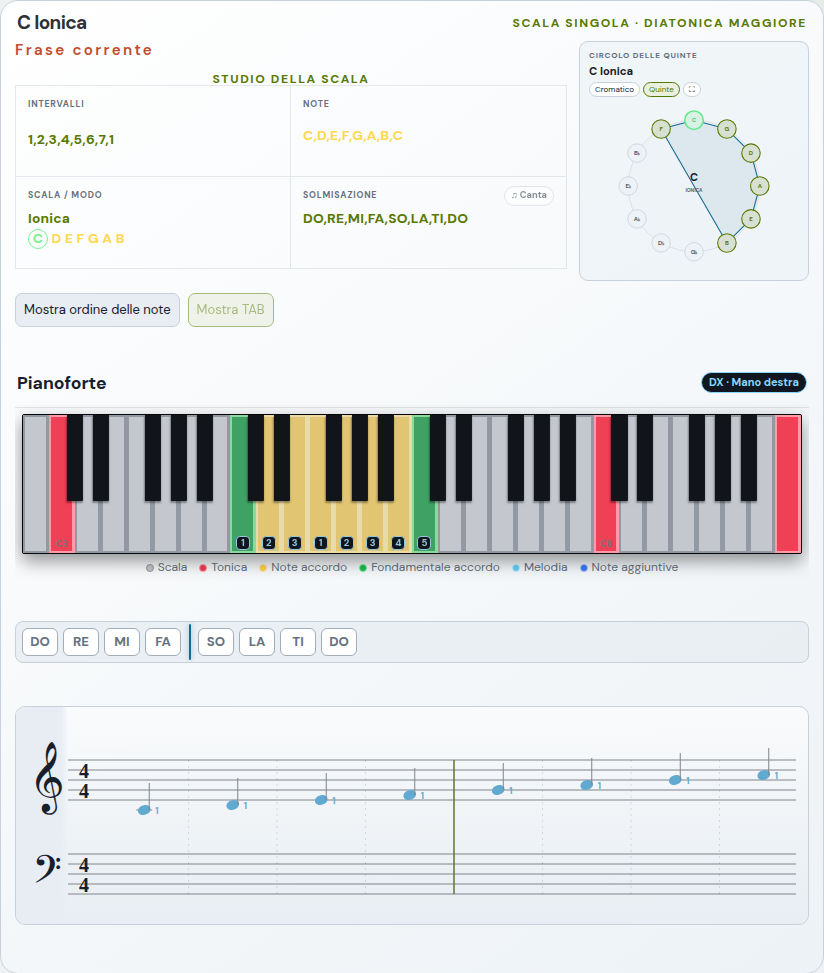
Task: Expand the circle of fifths to fullscreen
Action: (x=692, y=89)
